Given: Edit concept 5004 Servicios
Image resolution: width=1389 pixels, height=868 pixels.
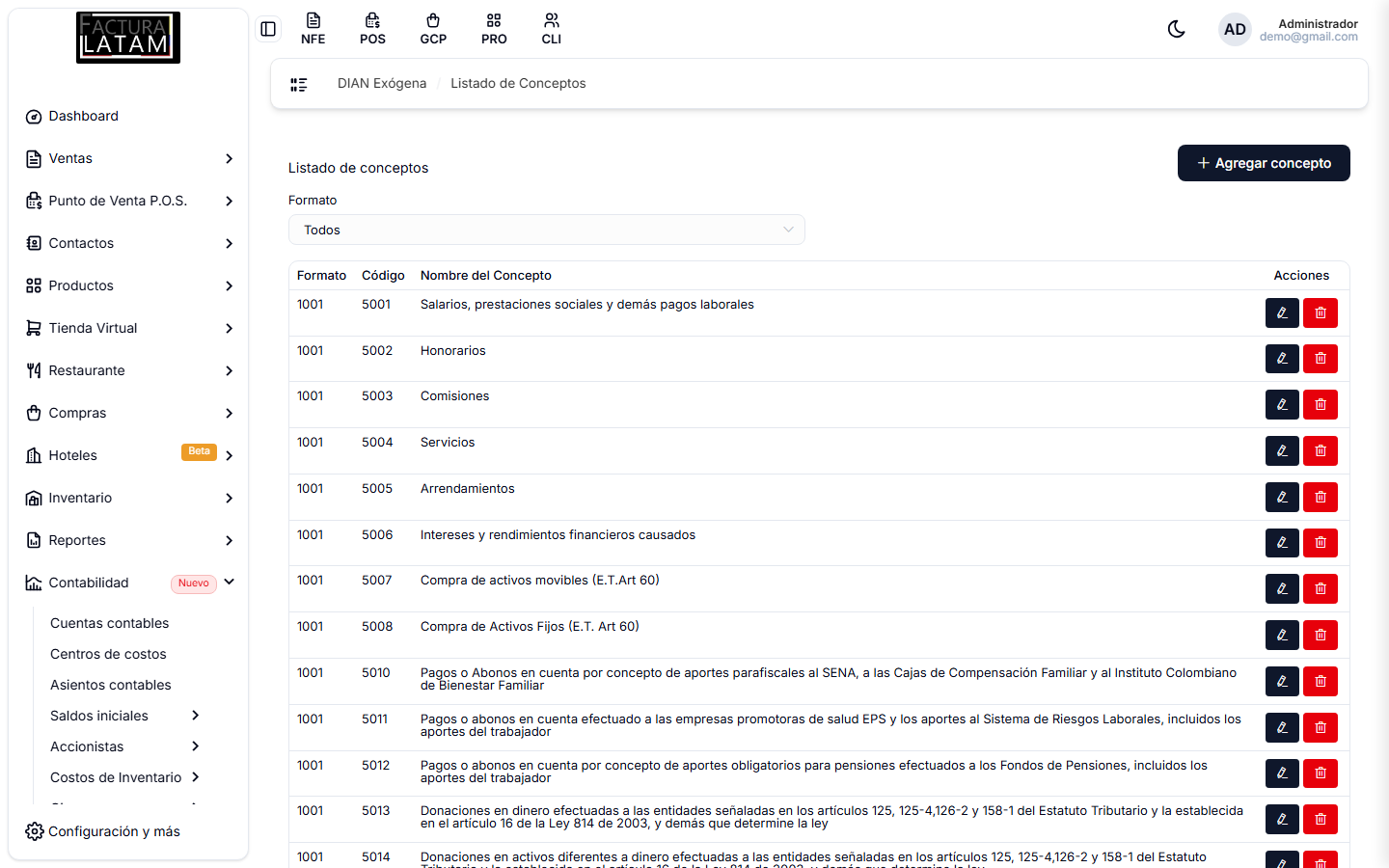Looking at the screenshot, I should pos(1282,450).
